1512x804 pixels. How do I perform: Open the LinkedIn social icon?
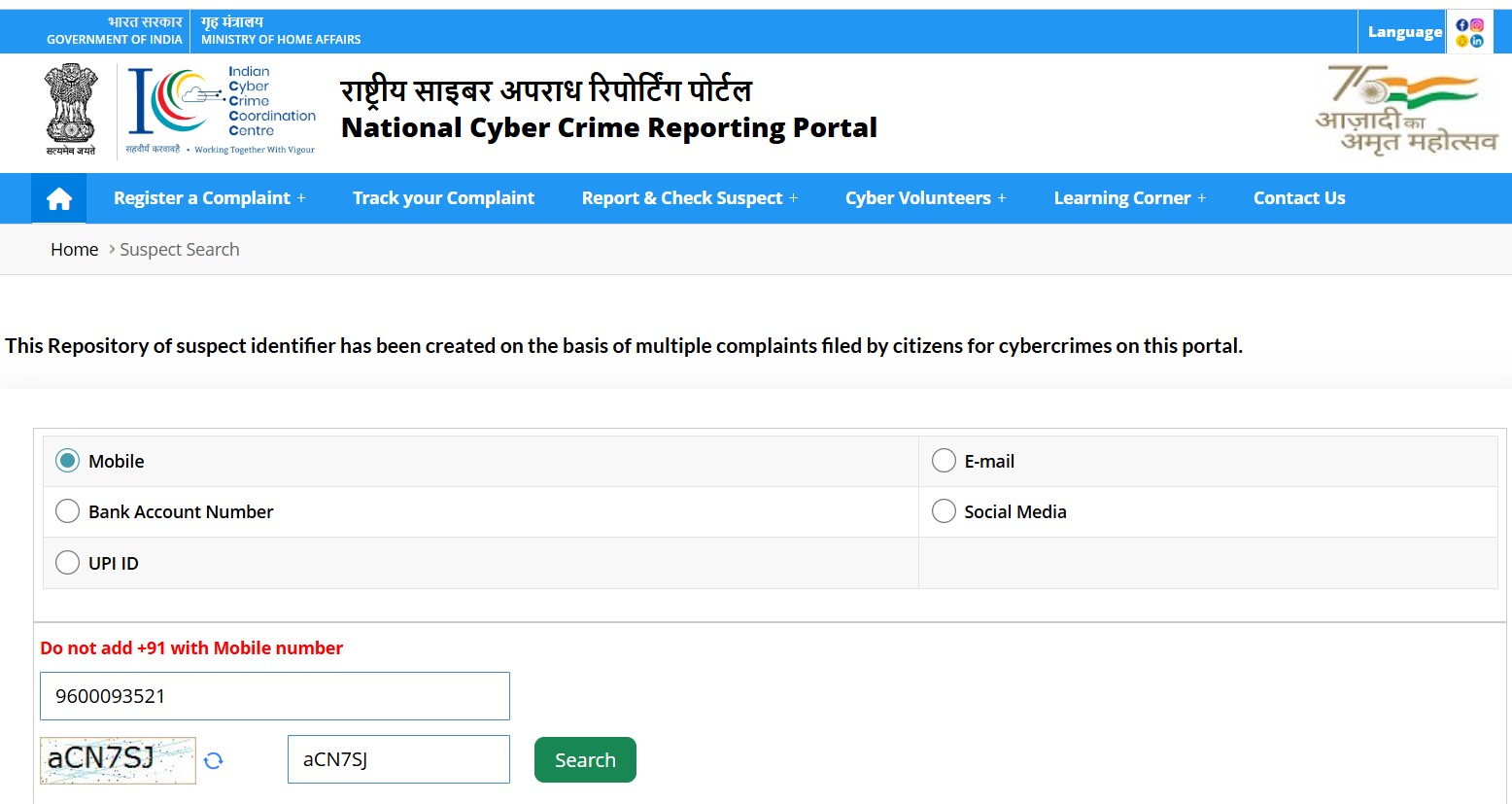1477,41
